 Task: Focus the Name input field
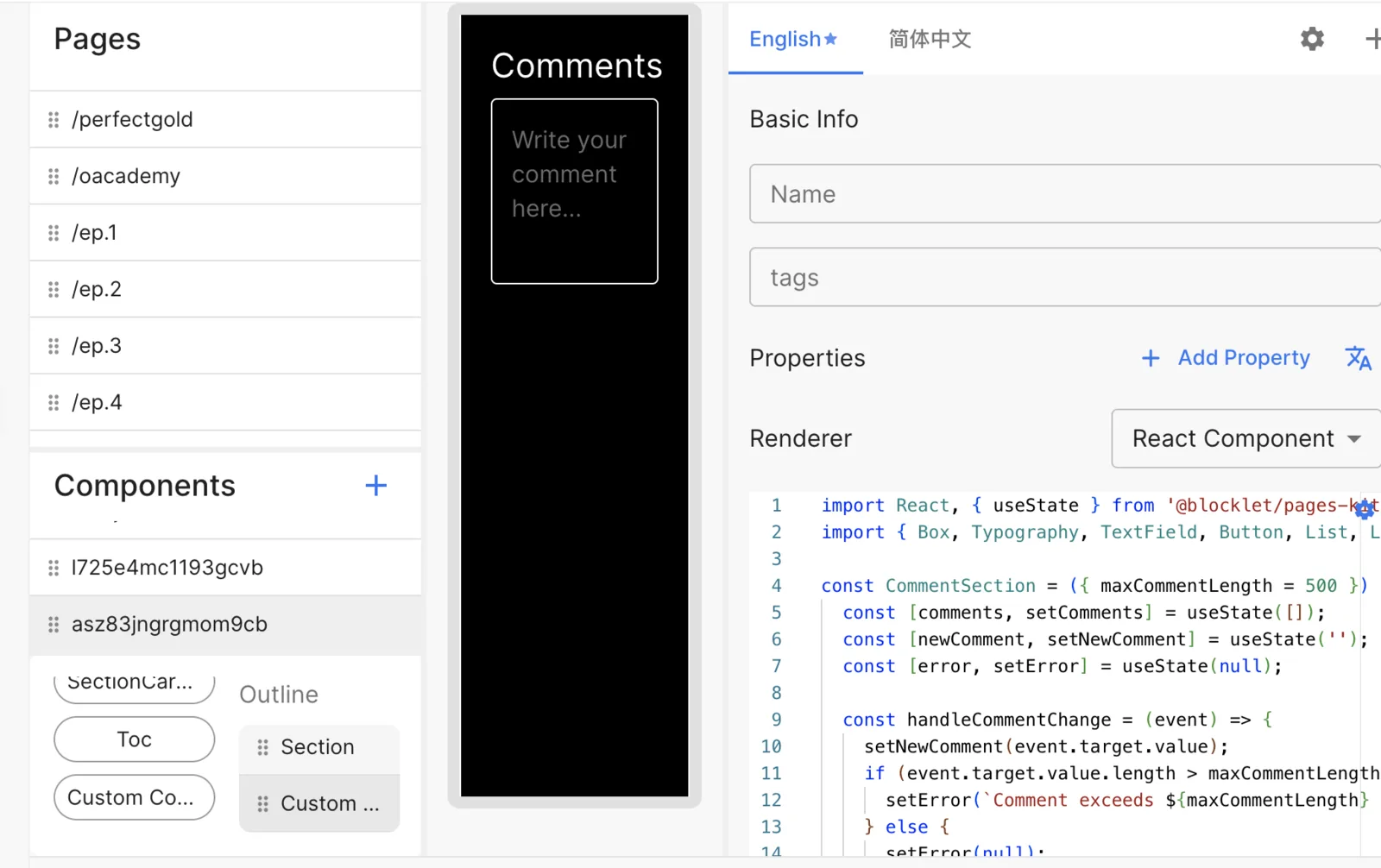pos(1065,194)
